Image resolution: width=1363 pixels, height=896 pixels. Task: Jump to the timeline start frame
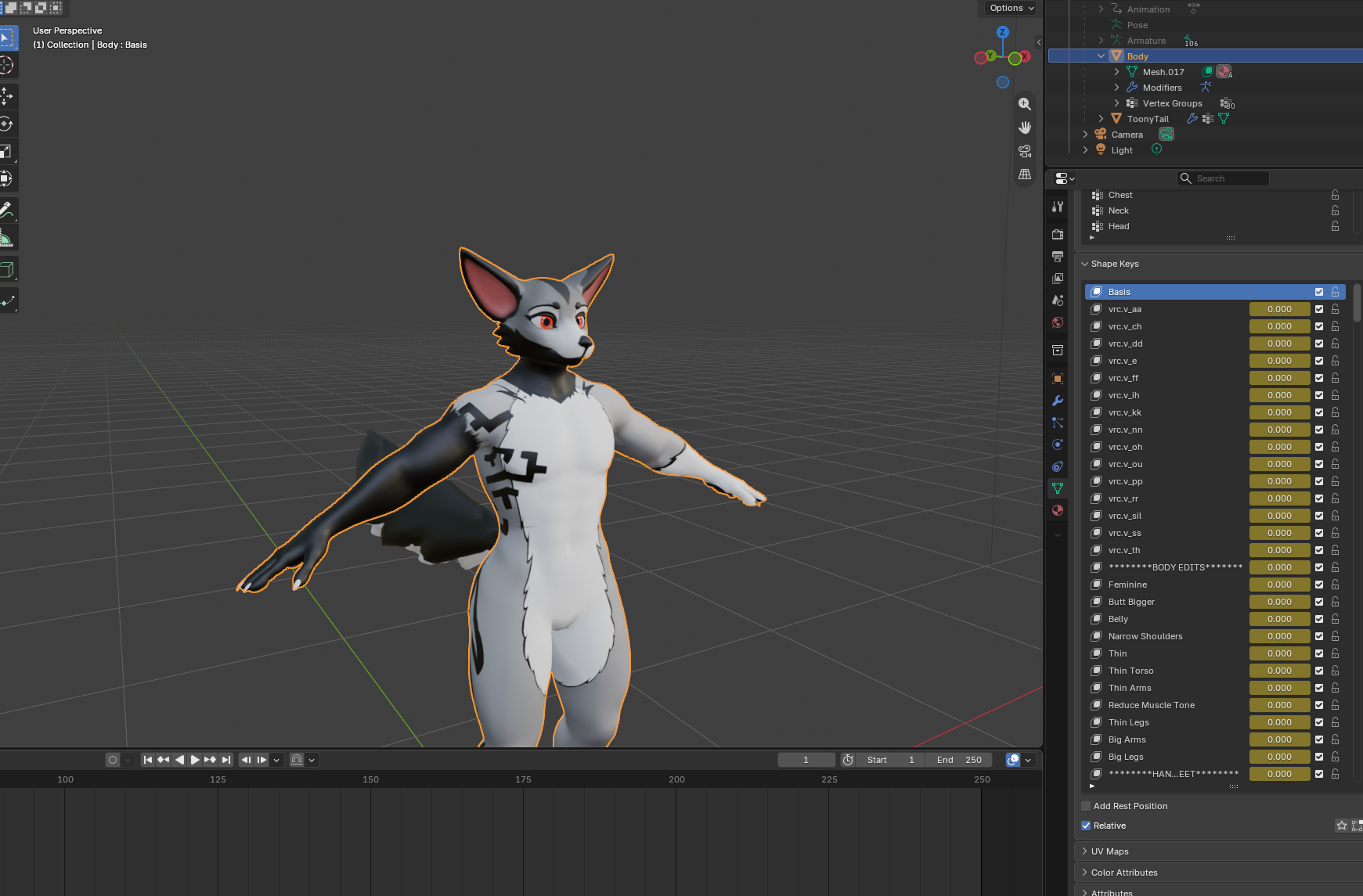[148, 760]
